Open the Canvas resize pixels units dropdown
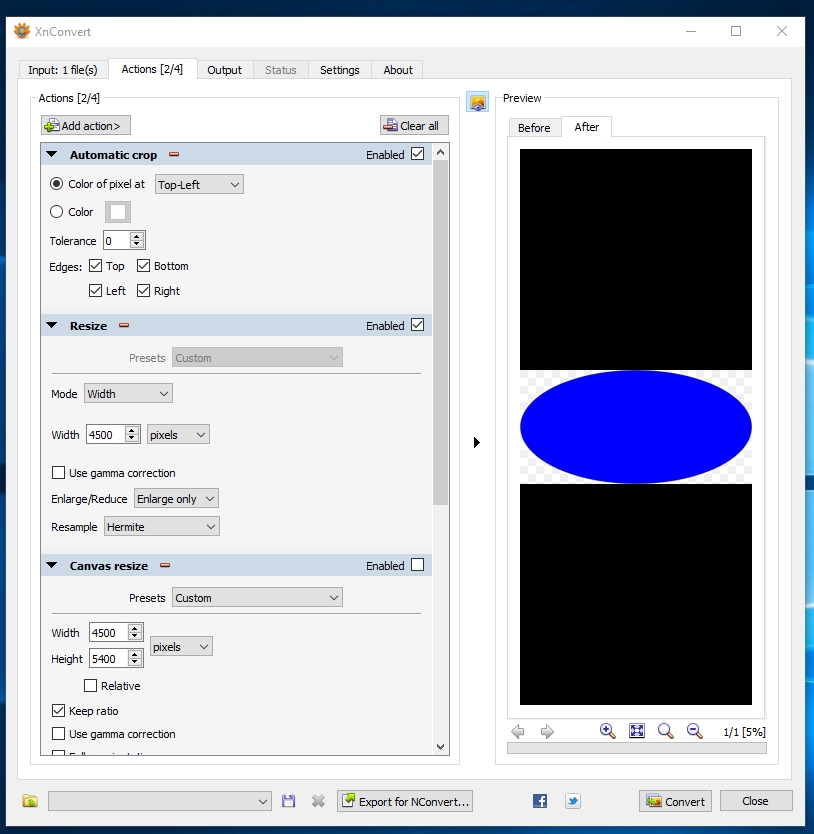The width and height of the screenshot is (814, 834). point(181,647)
